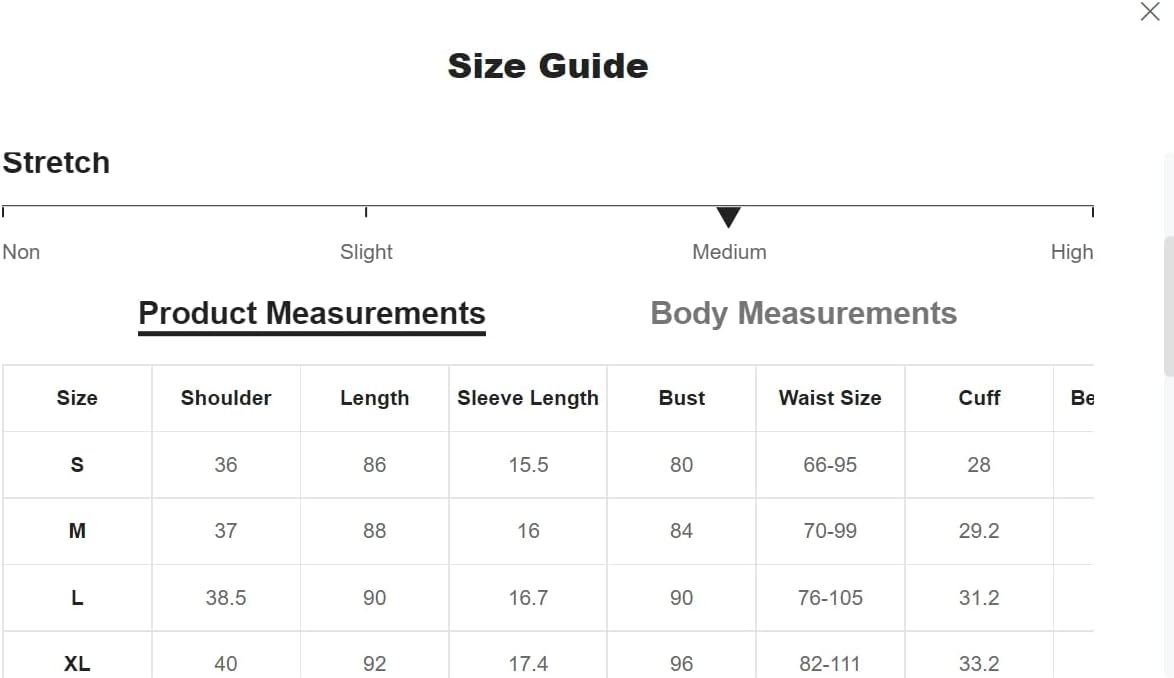This screenshot has width=1174, height=678.
Task: Click the Waist Size column header
Action: point(830,398)
